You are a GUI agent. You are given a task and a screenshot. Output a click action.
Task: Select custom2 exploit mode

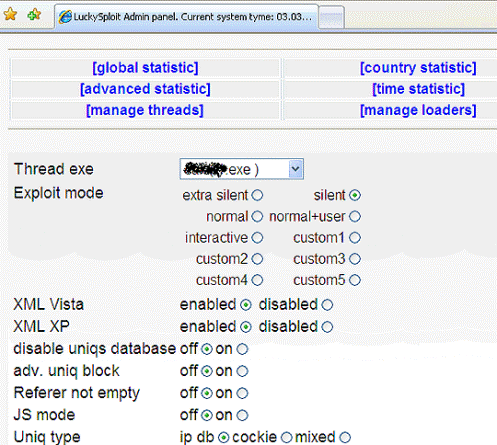coord(257,259)
